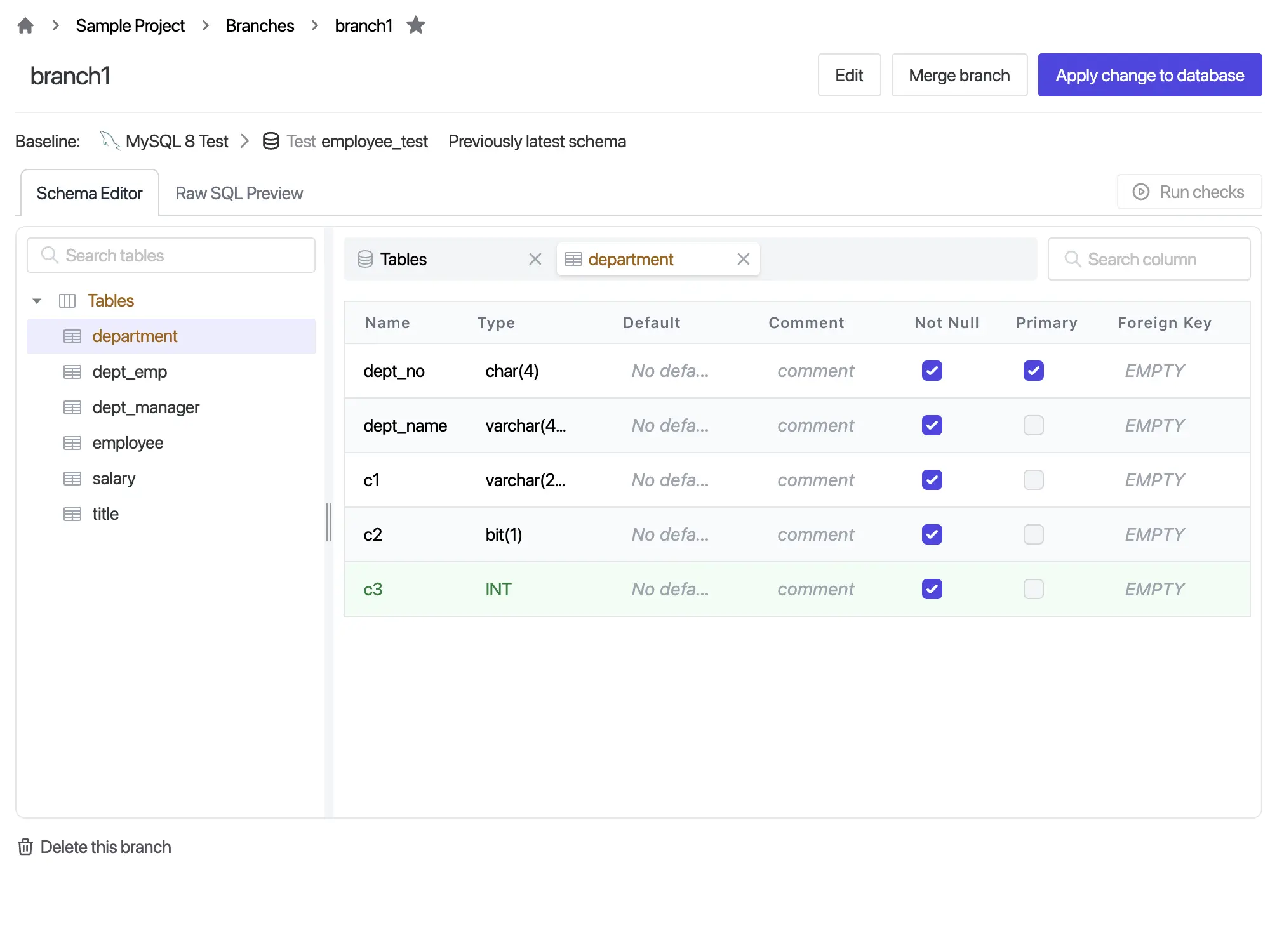Select dept_manager table in tree
The image size is (1270, 952).
tap(171, 407)
